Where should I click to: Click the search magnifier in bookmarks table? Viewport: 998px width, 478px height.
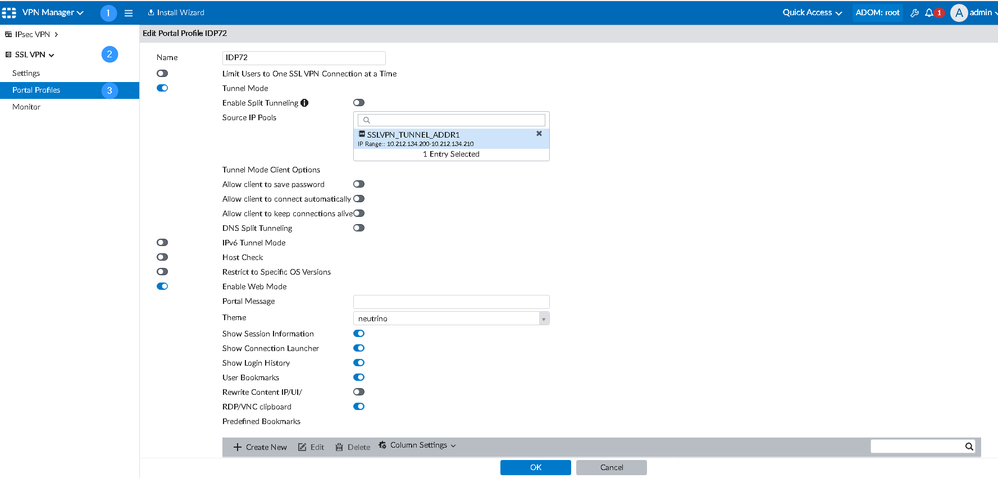pyautogui.click(x=968, y=447)
